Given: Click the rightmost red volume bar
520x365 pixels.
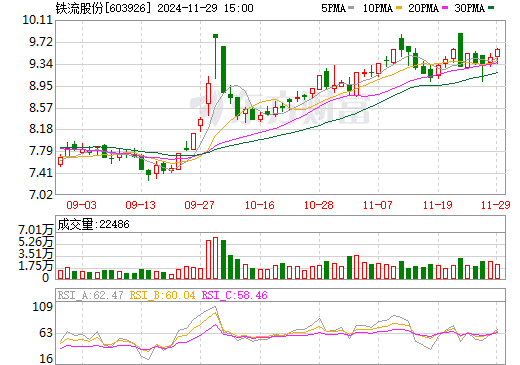Looking at the screenshot, I should coord(497,271).
